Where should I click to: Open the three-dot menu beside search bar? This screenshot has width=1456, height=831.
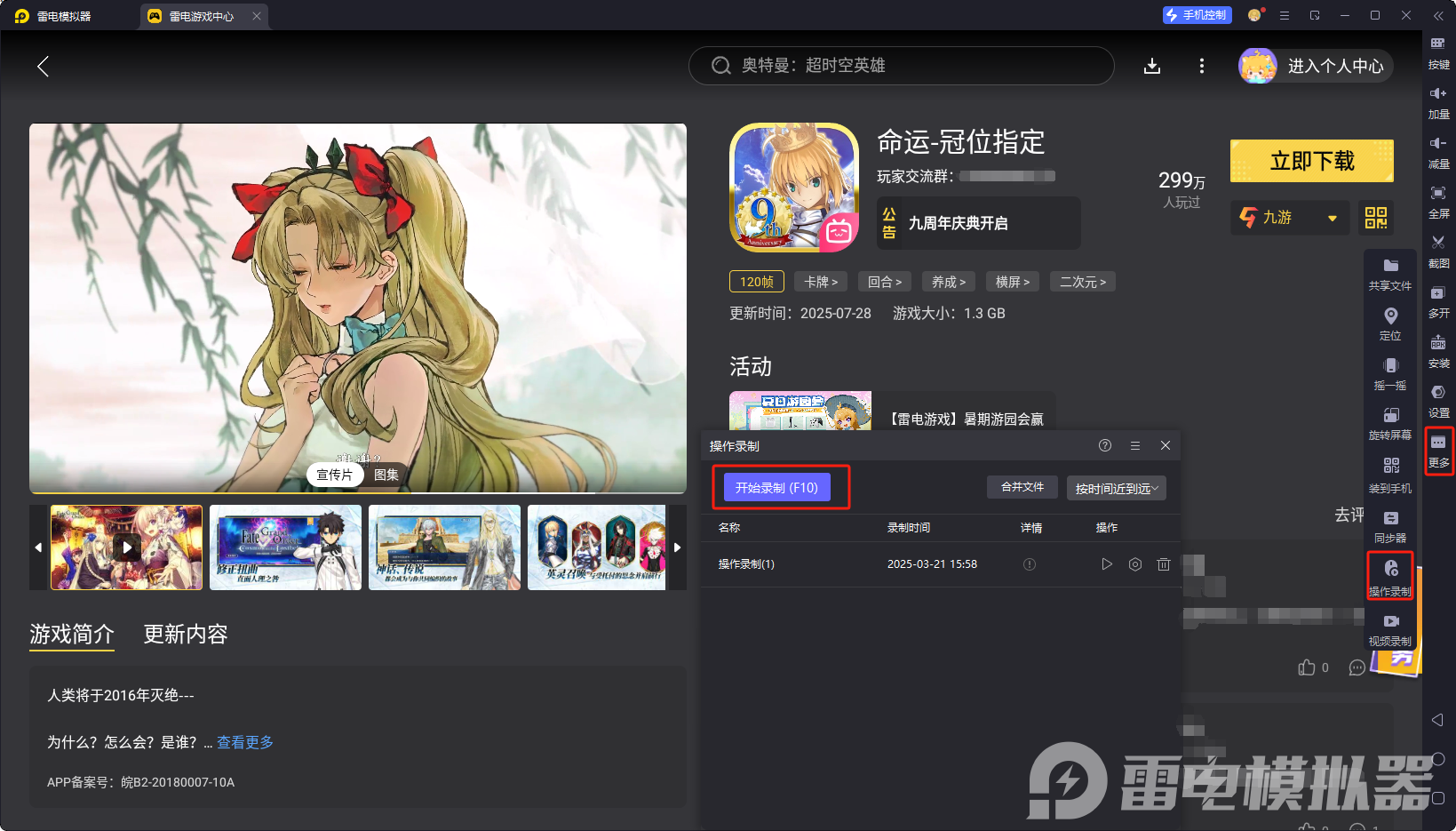tap(1202, 66)
